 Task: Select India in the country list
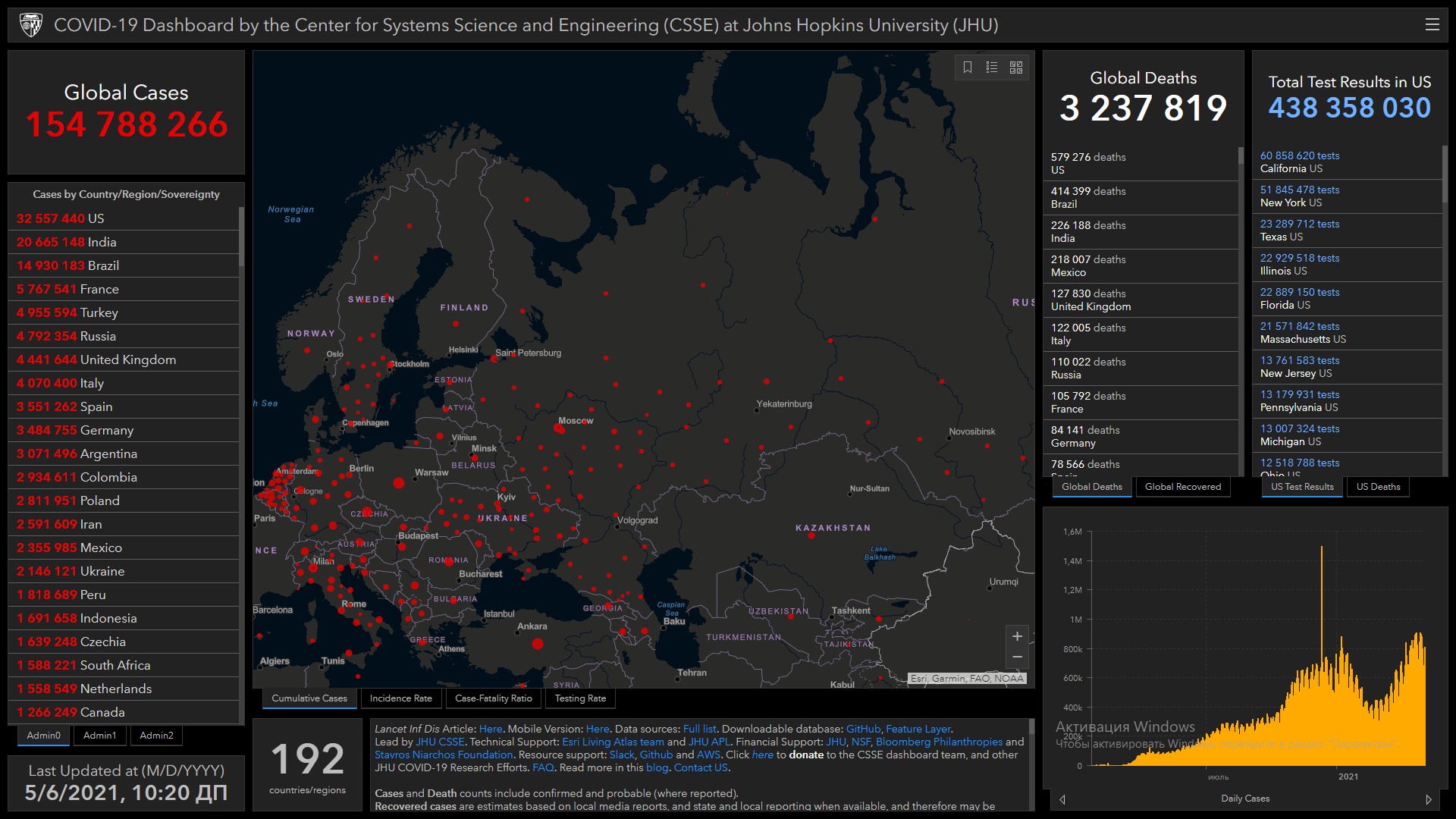pyautogui.click(x=102, y=242)
